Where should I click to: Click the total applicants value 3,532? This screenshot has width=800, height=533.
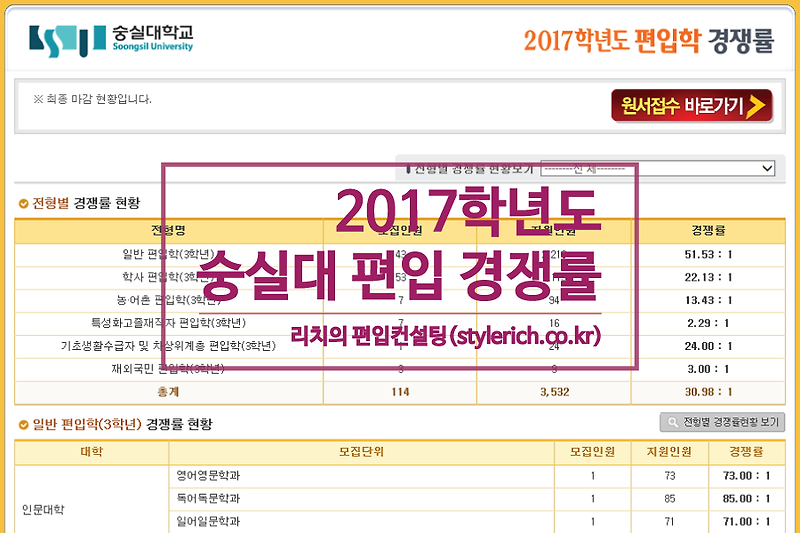[x=555, y=392]
